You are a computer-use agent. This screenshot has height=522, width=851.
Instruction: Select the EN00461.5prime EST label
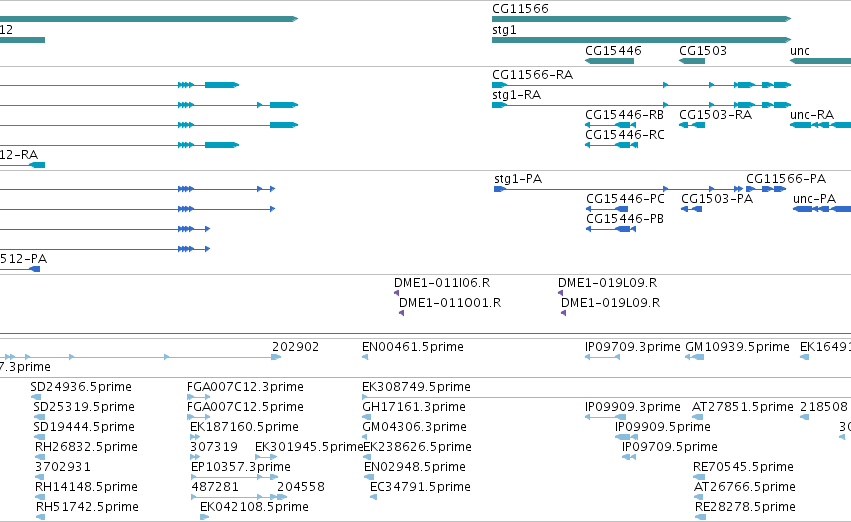413,347
